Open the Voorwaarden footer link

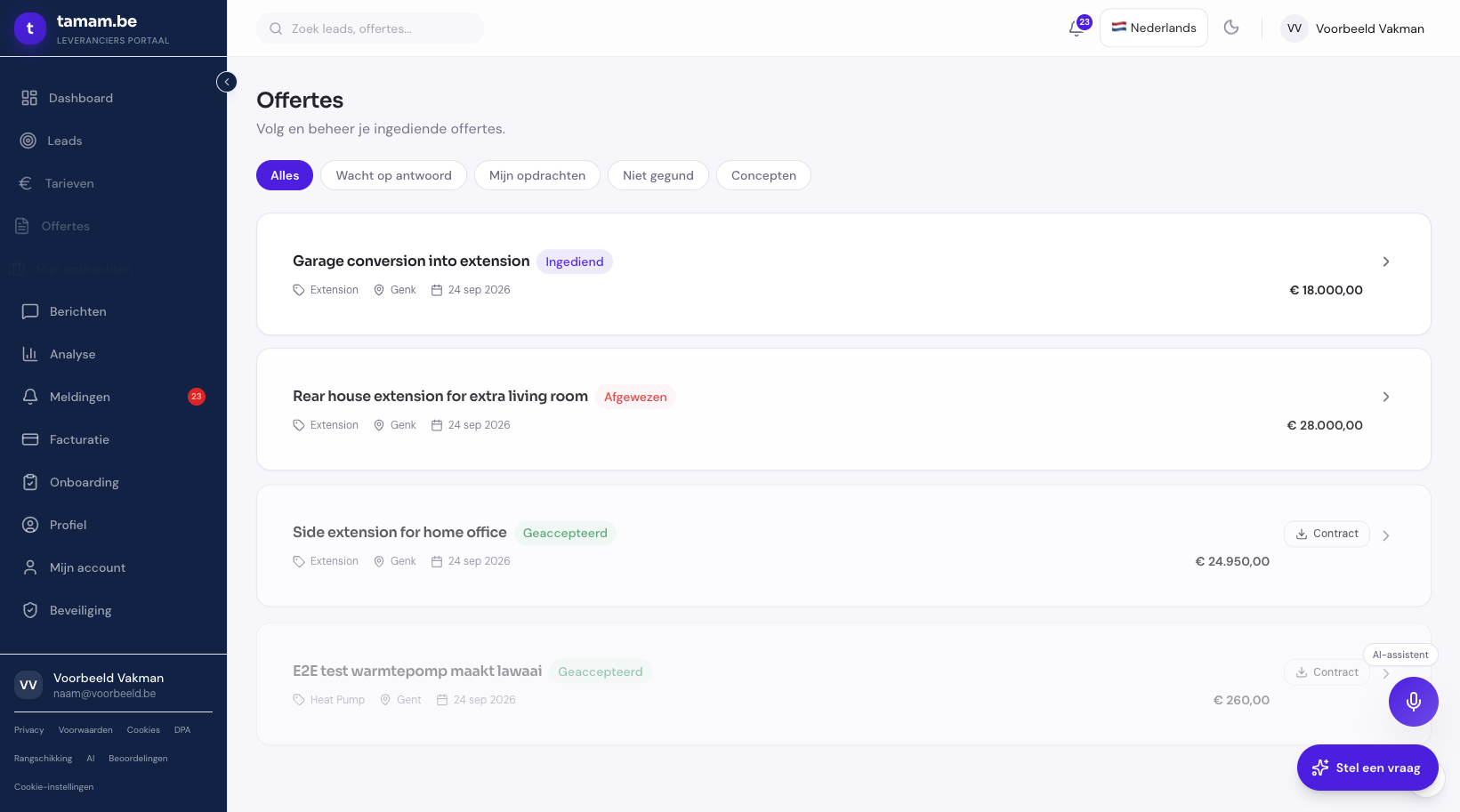point(85,730)
